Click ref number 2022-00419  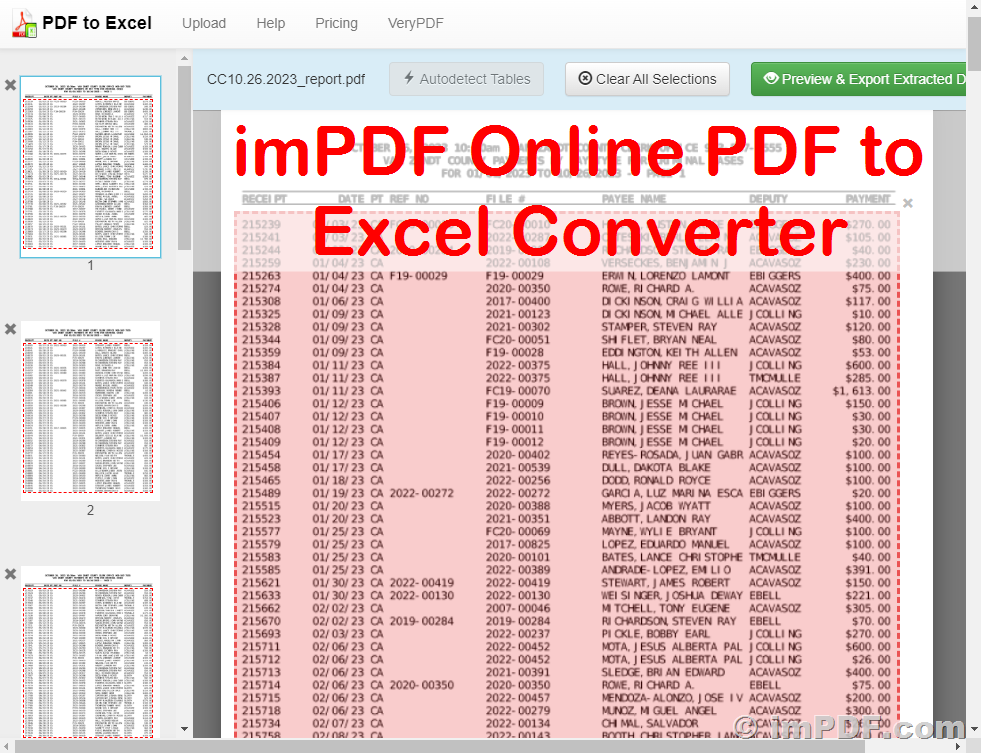click(x=422, y=583)
